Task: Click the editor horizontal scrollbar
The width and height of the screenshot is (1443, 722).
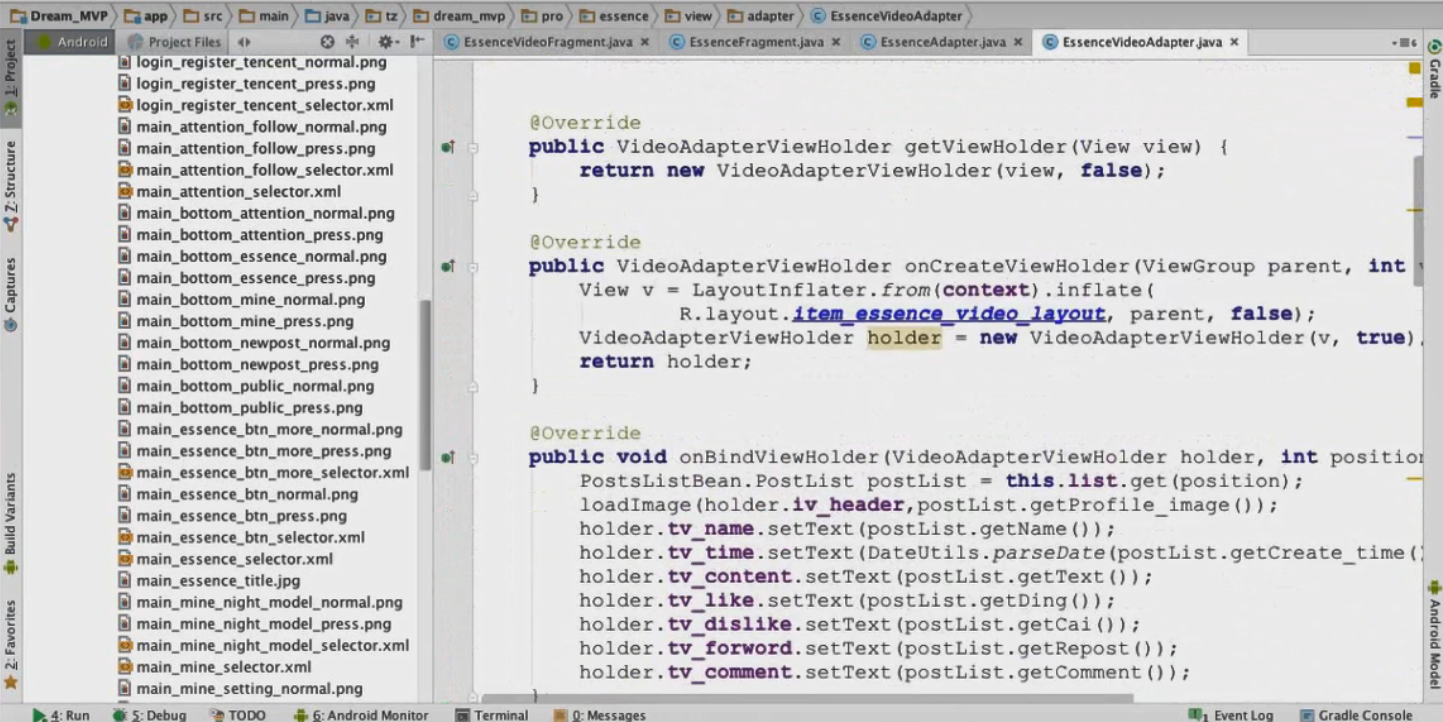Action: click(x=806, y=699)
